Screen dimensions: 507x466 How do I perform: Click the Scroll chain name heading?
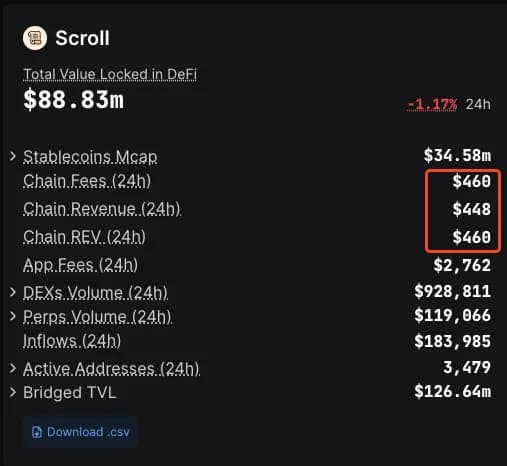pyautogui.click(x=82, y=38)
